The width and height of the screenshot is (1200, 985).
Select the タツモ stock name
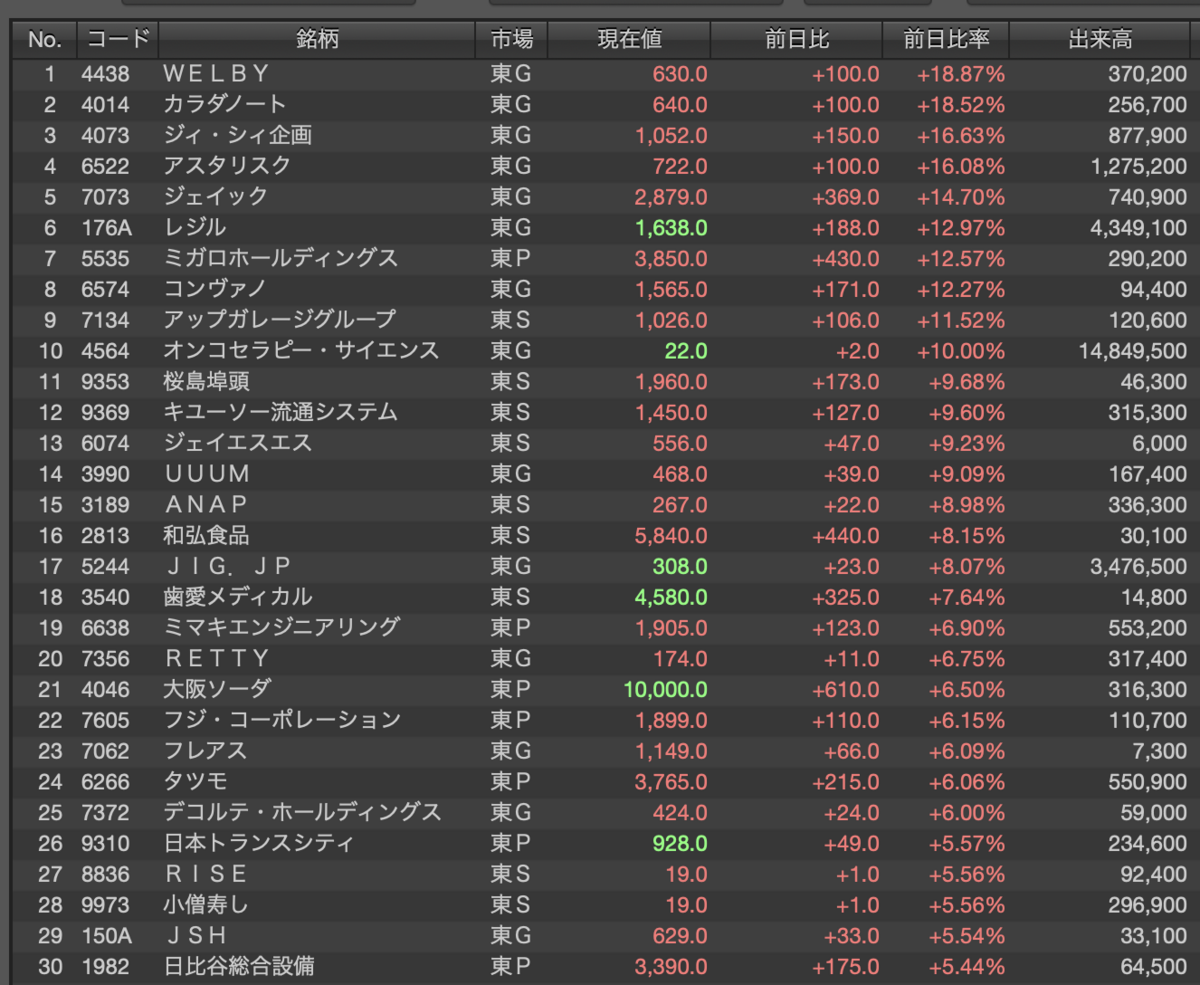click(194, 782)
